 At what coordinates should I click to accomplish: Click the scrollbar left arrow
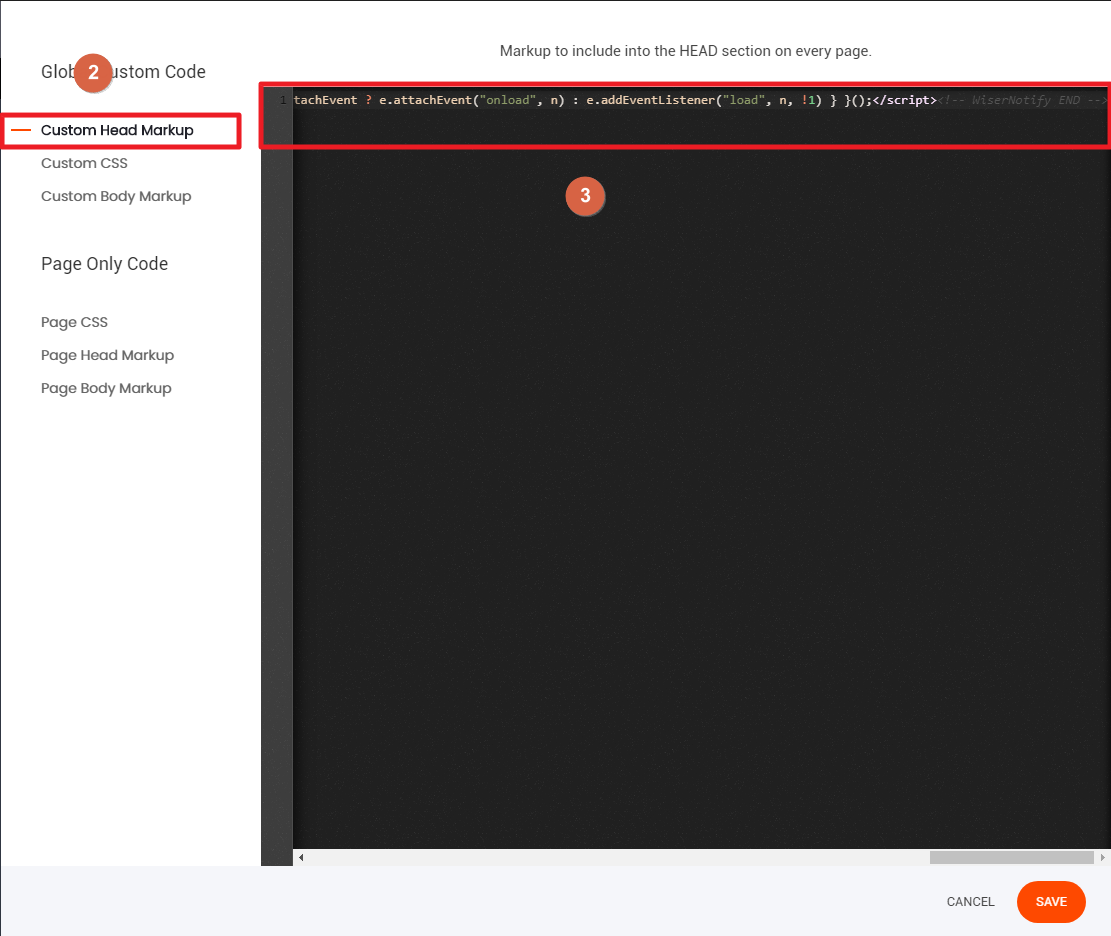(x=301, y=857)
